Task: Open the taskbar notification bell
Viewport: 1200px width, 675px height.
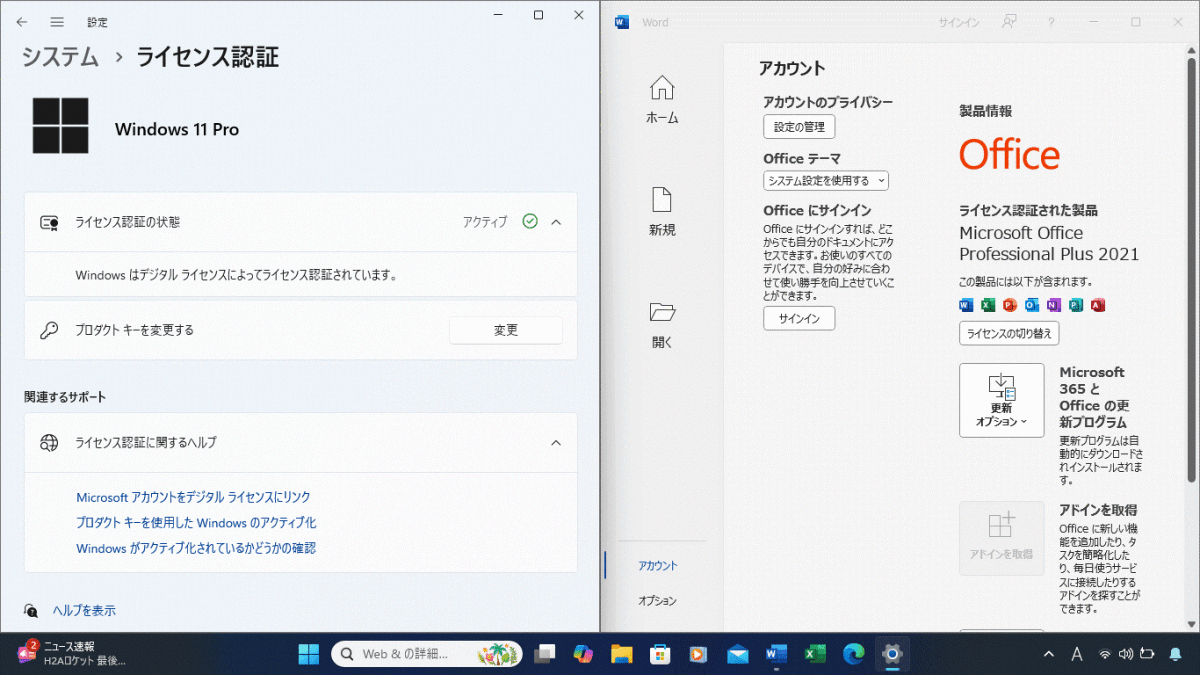Action: (x=1175, y=654)
